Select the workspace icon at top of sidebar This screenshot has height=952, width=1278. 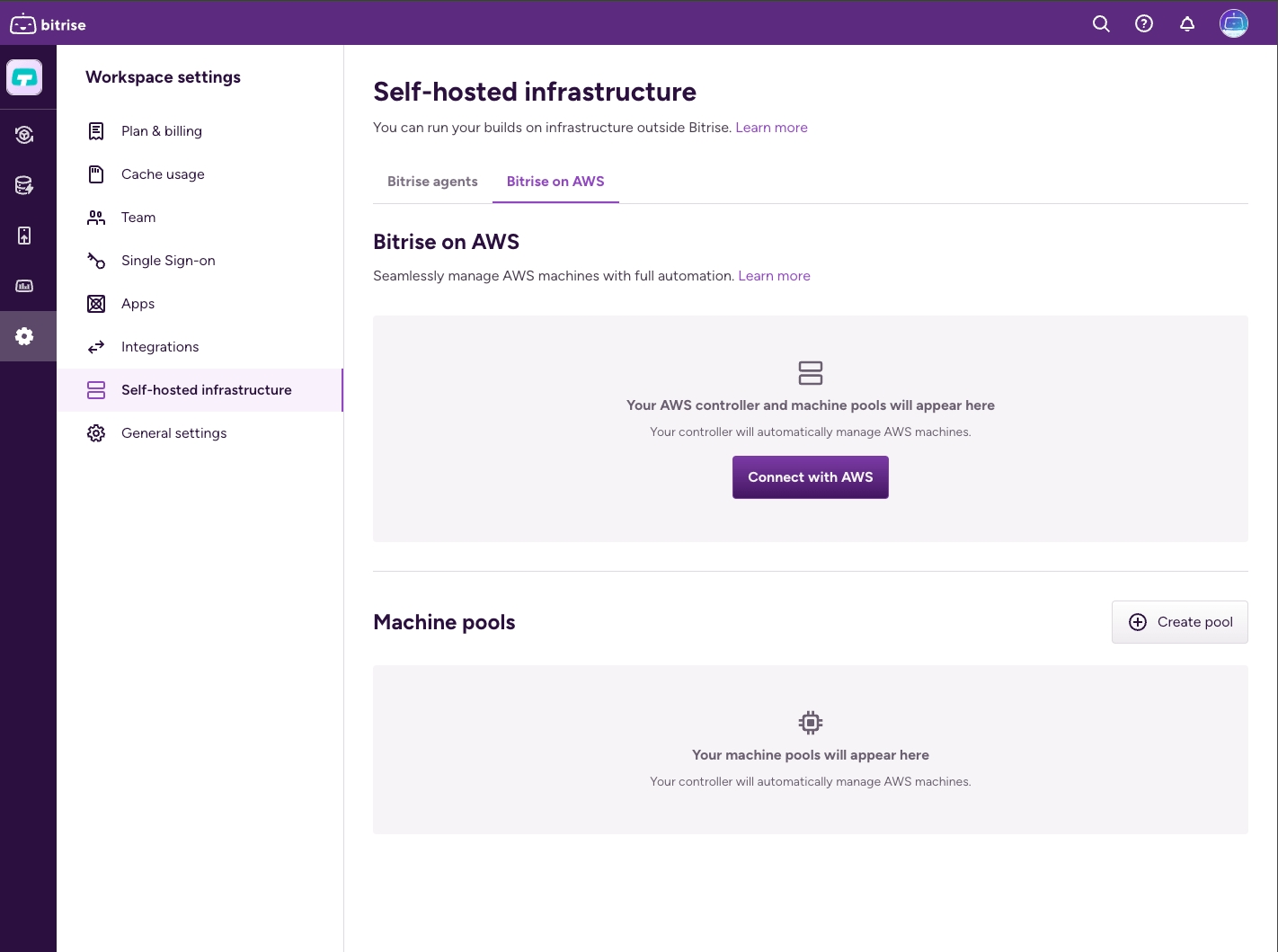tap(24, 77)
